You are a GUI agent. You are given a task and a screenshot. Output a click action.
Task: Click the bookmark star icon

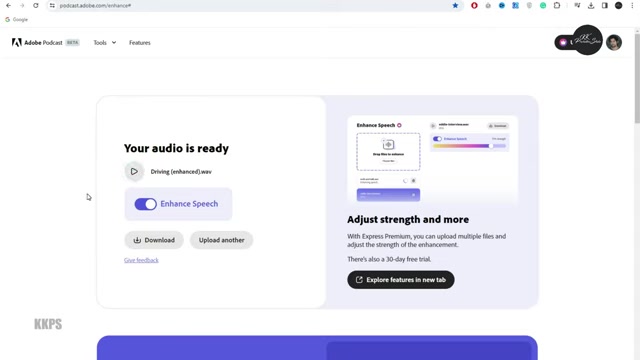point(455,6)
